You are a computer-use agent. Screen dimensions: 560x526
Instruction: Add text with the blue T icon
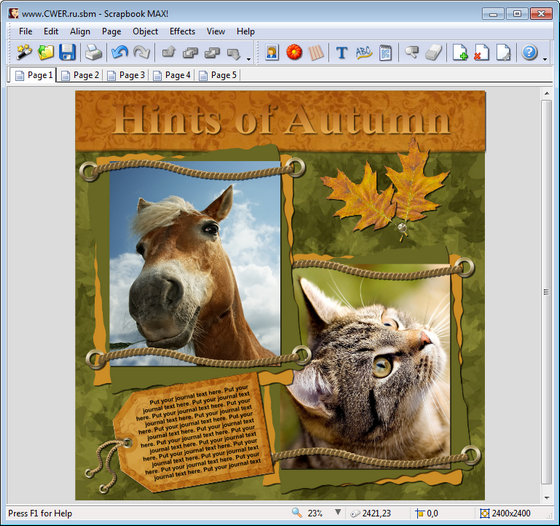coord(341,53)
